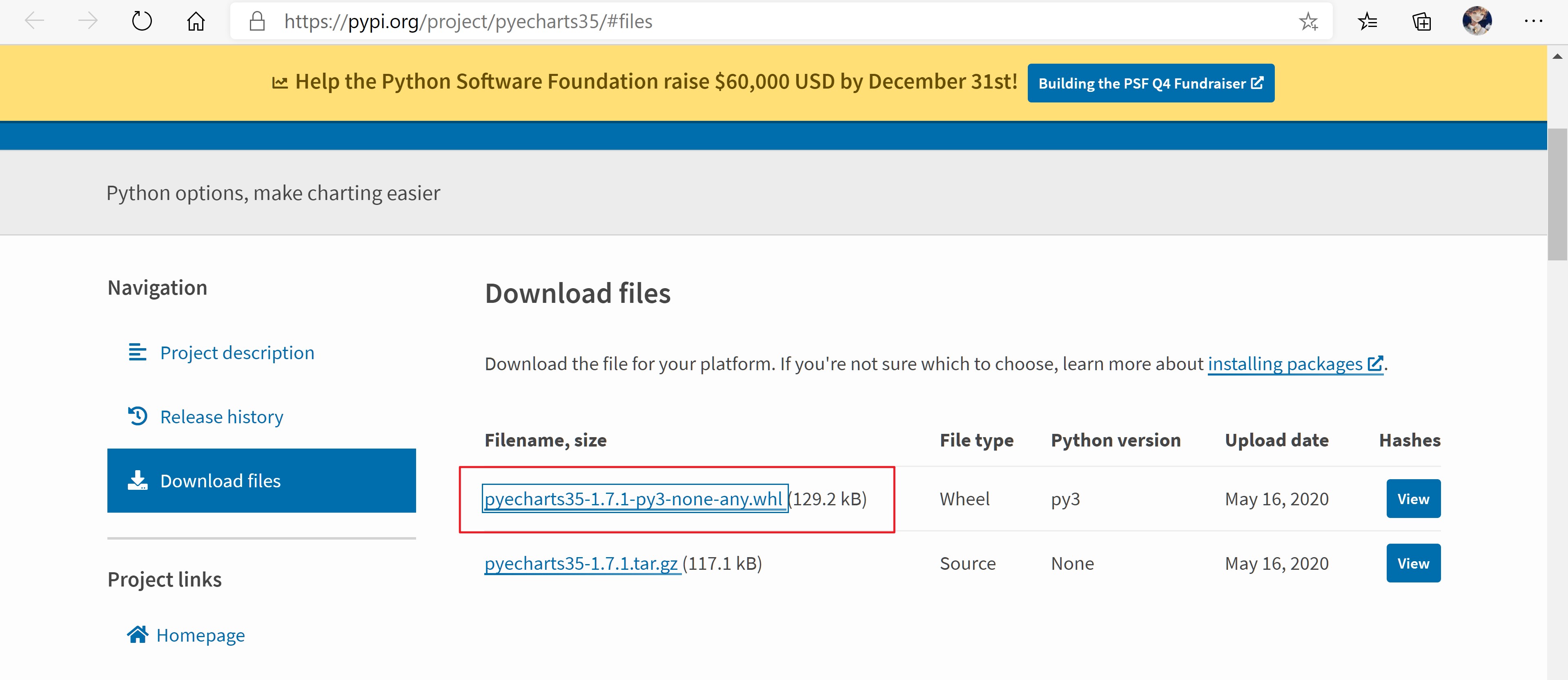Open browser Collections
This screenshot has width=1568, height=680.
coord(1421,21)
